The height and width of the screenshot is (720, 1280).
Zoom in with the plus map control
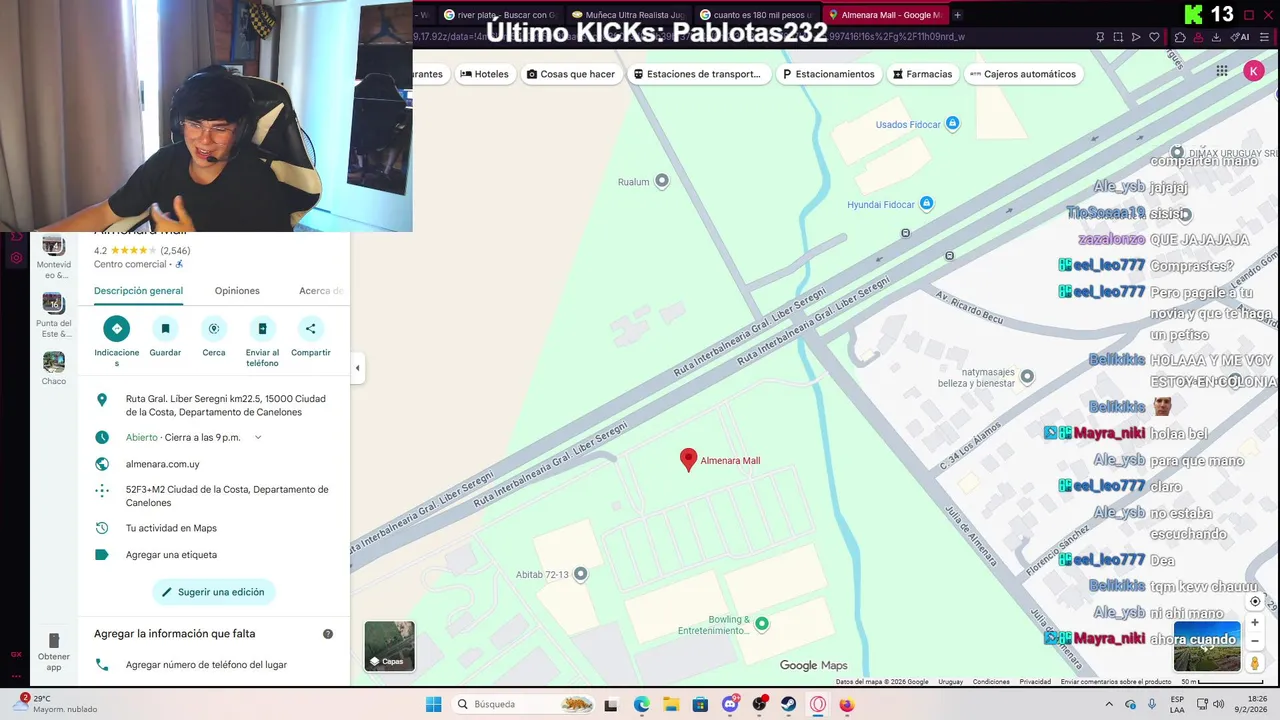point(1255,622)
